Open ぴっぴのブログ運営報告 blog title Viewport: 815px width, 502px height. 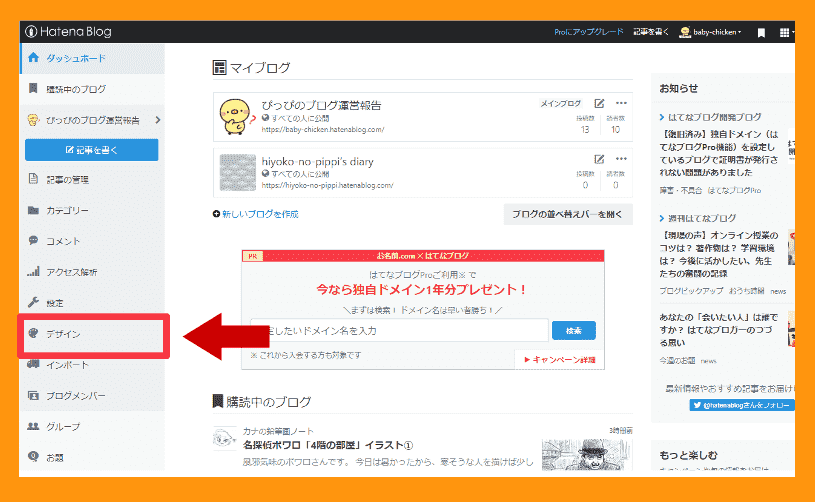pos(321,105)
